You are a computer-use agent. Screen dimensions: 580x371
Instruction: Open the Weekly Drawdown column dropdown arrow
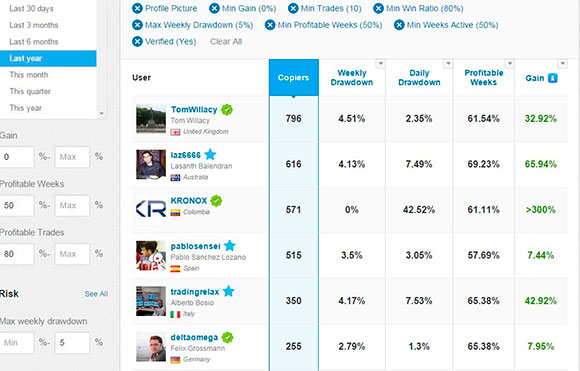380,64
